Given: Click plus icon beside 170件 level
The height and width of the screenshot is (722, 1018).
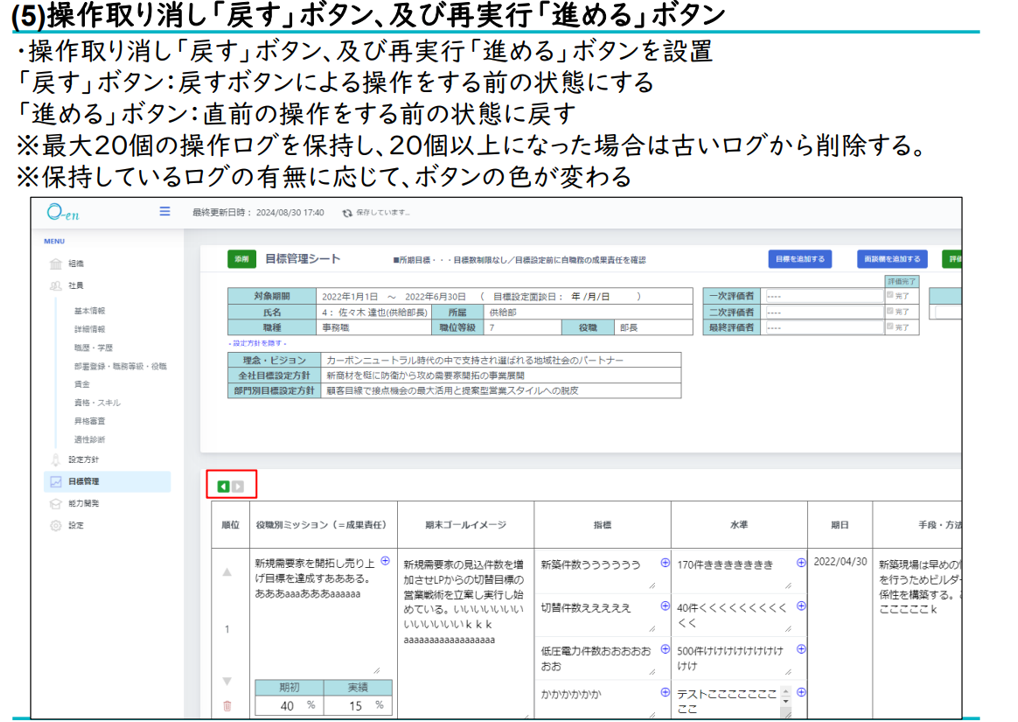Looking at the screenshot, I should point(801,563).
